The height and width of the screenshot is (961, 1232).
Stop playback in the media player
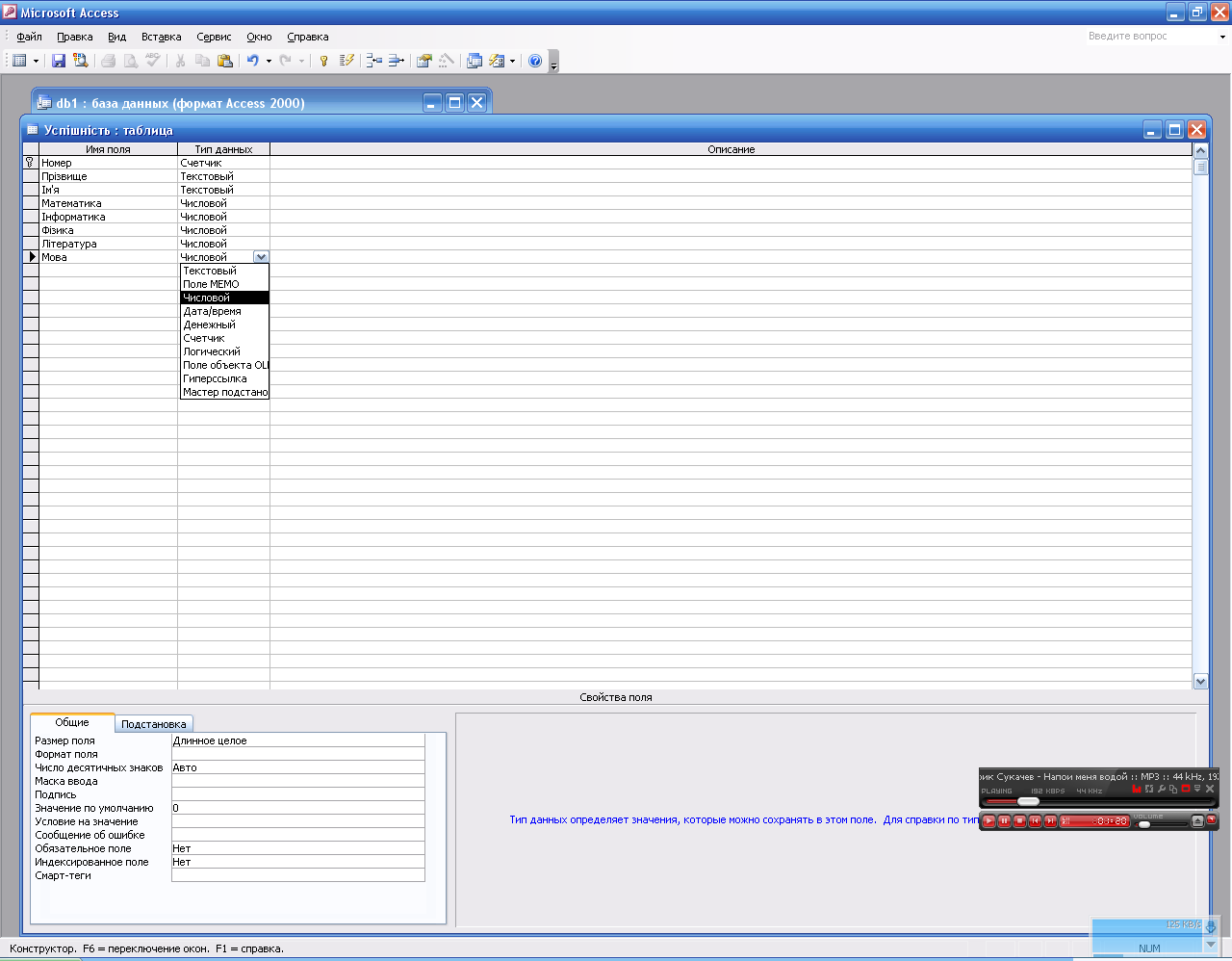(x=1019, y=821)
